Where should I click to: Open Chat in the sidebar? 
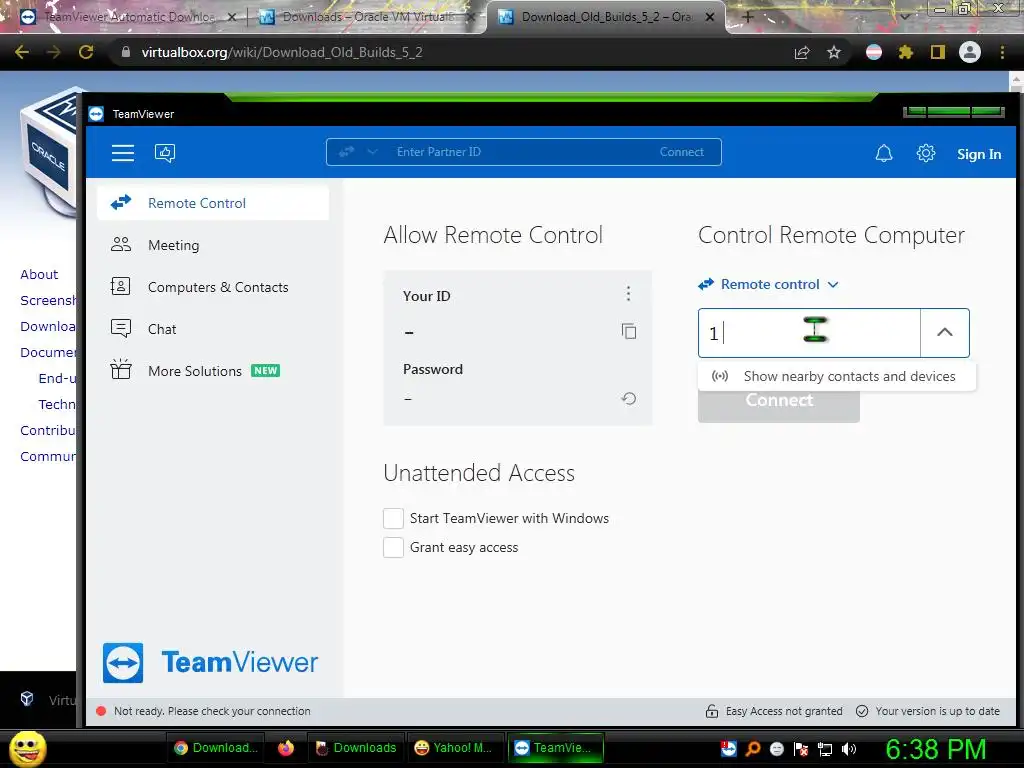[x=213, y=328]
